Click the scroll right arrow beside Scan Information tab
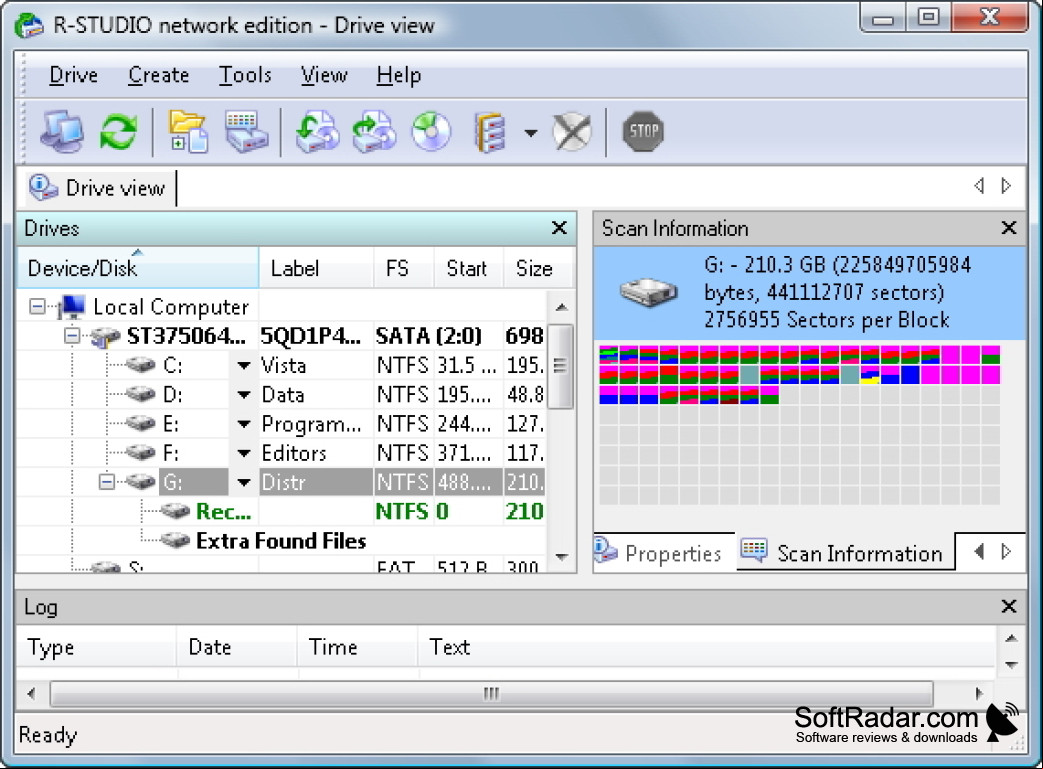1043x769 pixels. click(x=1006, y=551)
